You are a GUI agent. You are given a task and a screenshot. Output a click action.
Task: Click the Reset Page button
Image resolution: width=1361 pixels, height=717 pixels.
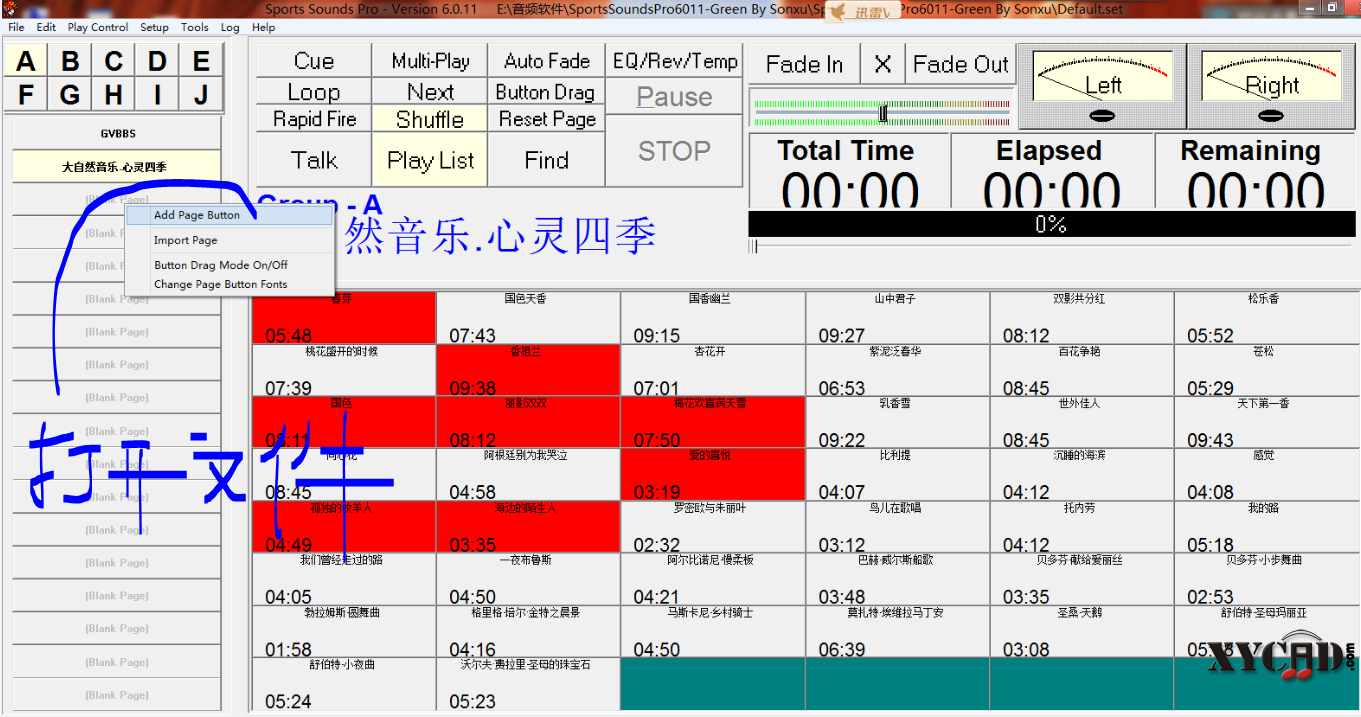tap(547, 119)
